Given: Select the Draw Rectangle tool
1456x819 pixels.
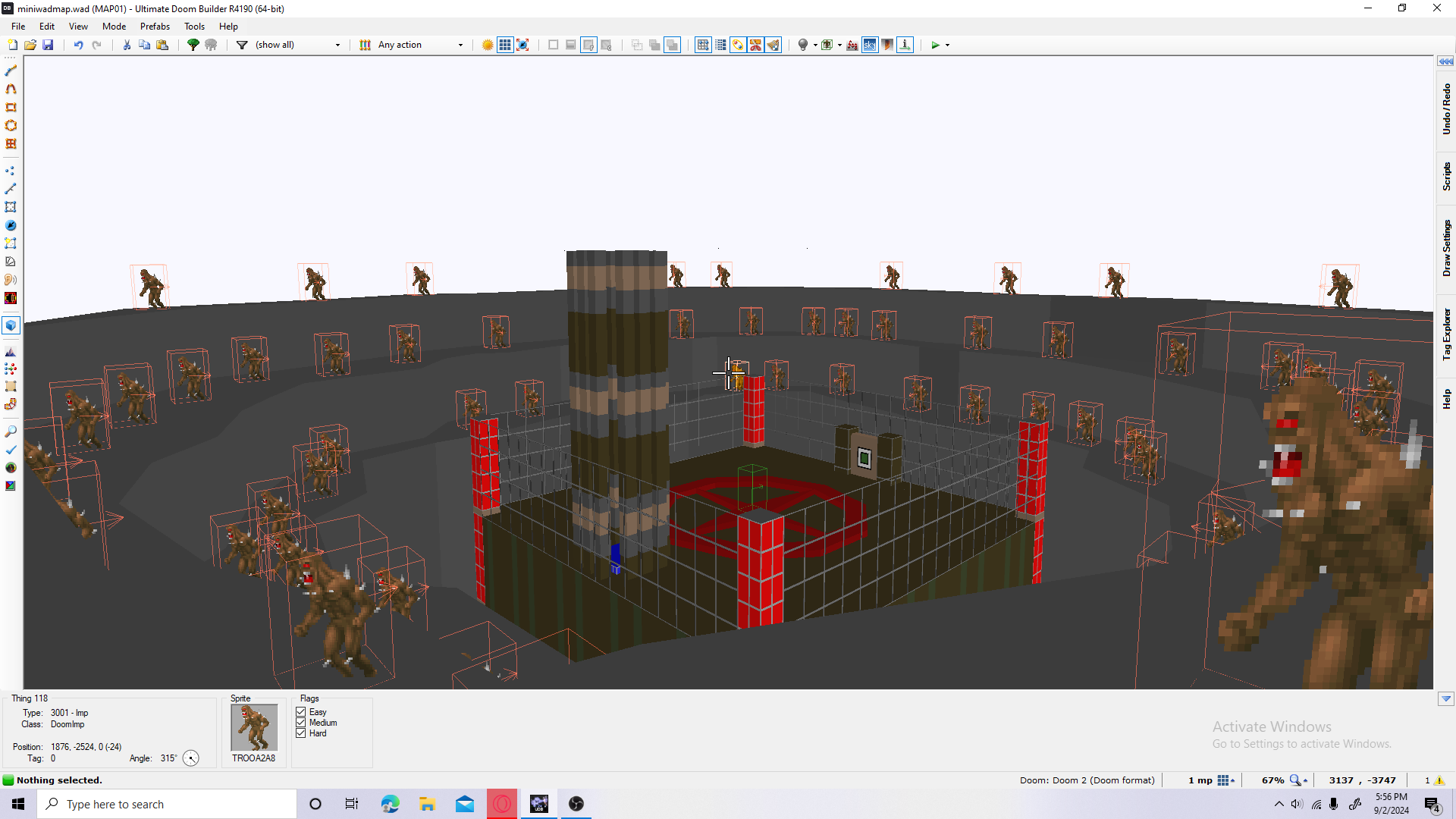Looking at the screenshot, I should [11, 107].
